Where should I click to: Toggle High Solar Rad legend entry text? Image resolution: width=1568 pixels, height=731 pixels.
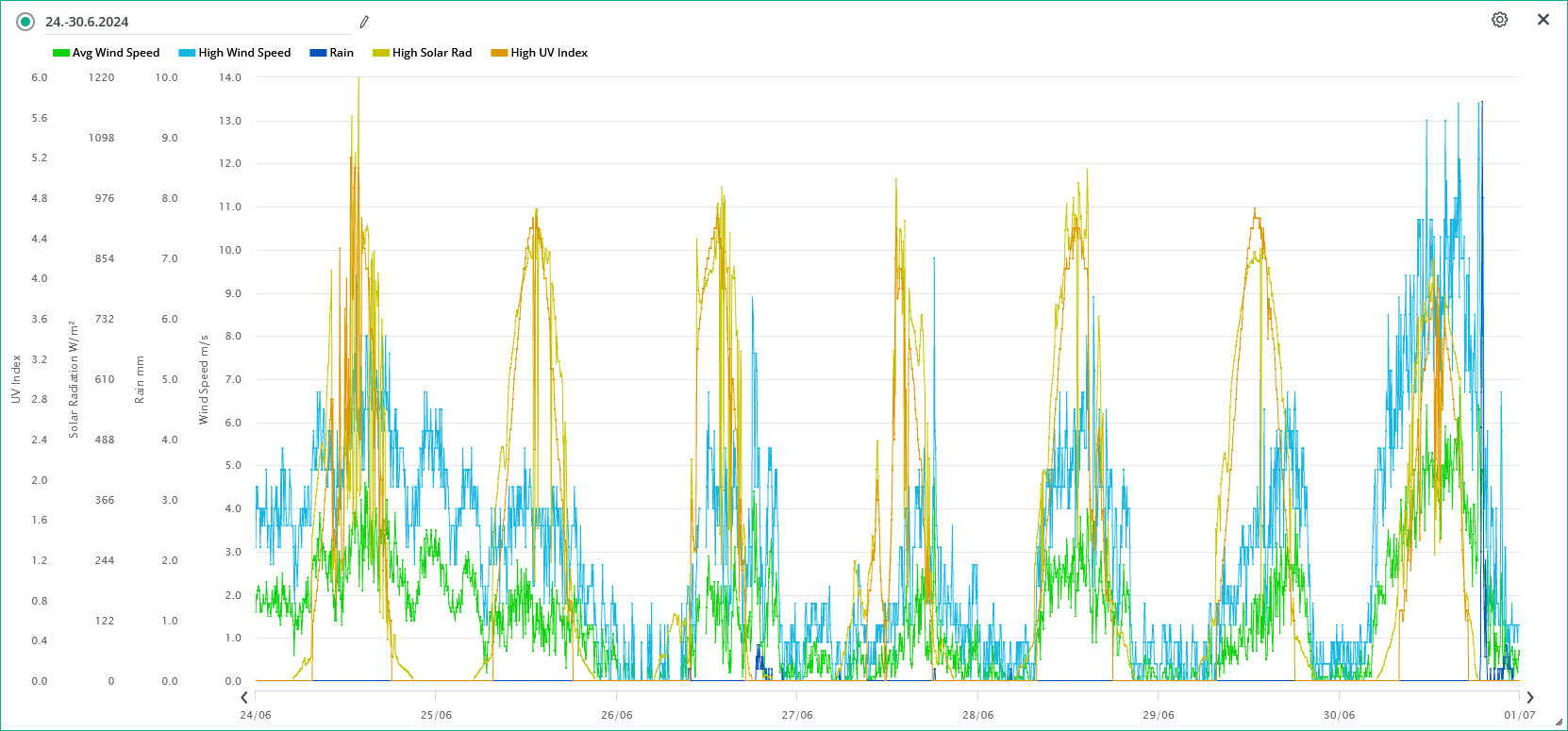click(432, 53)
